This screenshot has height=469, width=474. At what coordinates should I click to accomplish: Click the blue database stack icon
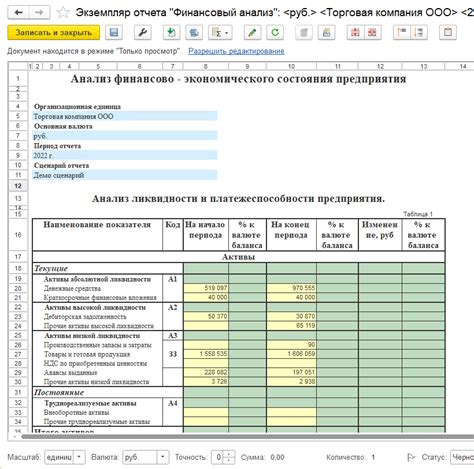[x=194, y=33]
